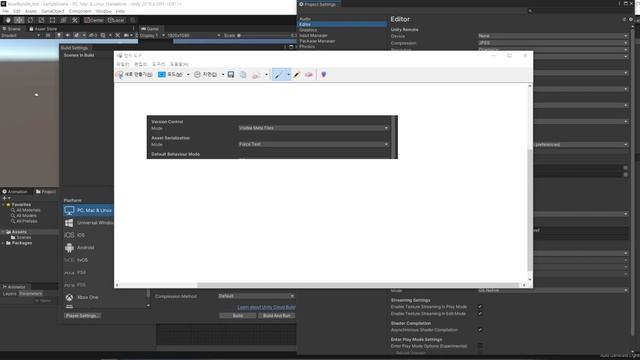Toggle scene audio speaker icon
The image size is (640, 360).
coord(67,36)
